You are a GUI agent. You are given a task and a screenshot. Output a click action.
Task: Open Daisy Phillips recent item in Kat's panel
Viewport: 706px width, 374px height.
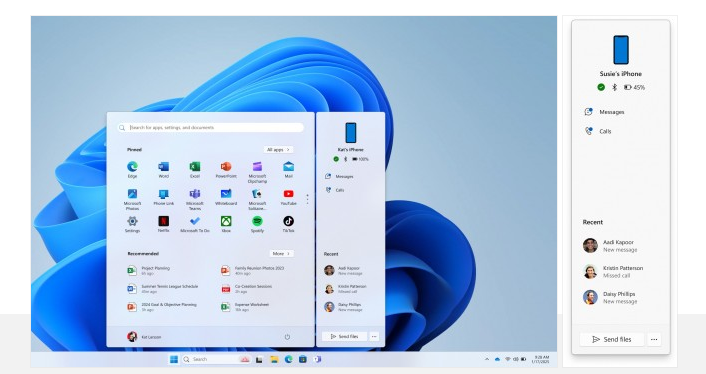[343, 307]
